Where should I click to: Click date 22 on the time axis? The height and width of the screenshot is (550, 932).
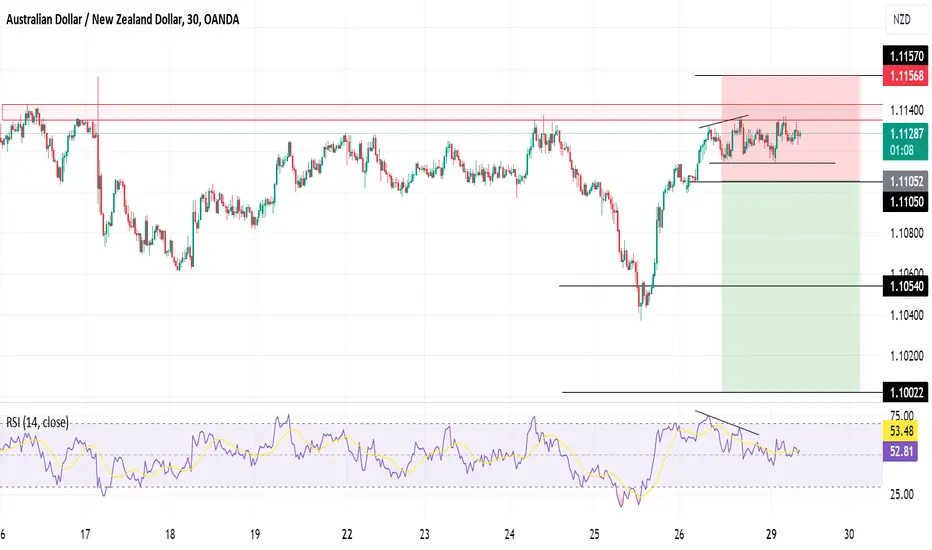point(347,534)
